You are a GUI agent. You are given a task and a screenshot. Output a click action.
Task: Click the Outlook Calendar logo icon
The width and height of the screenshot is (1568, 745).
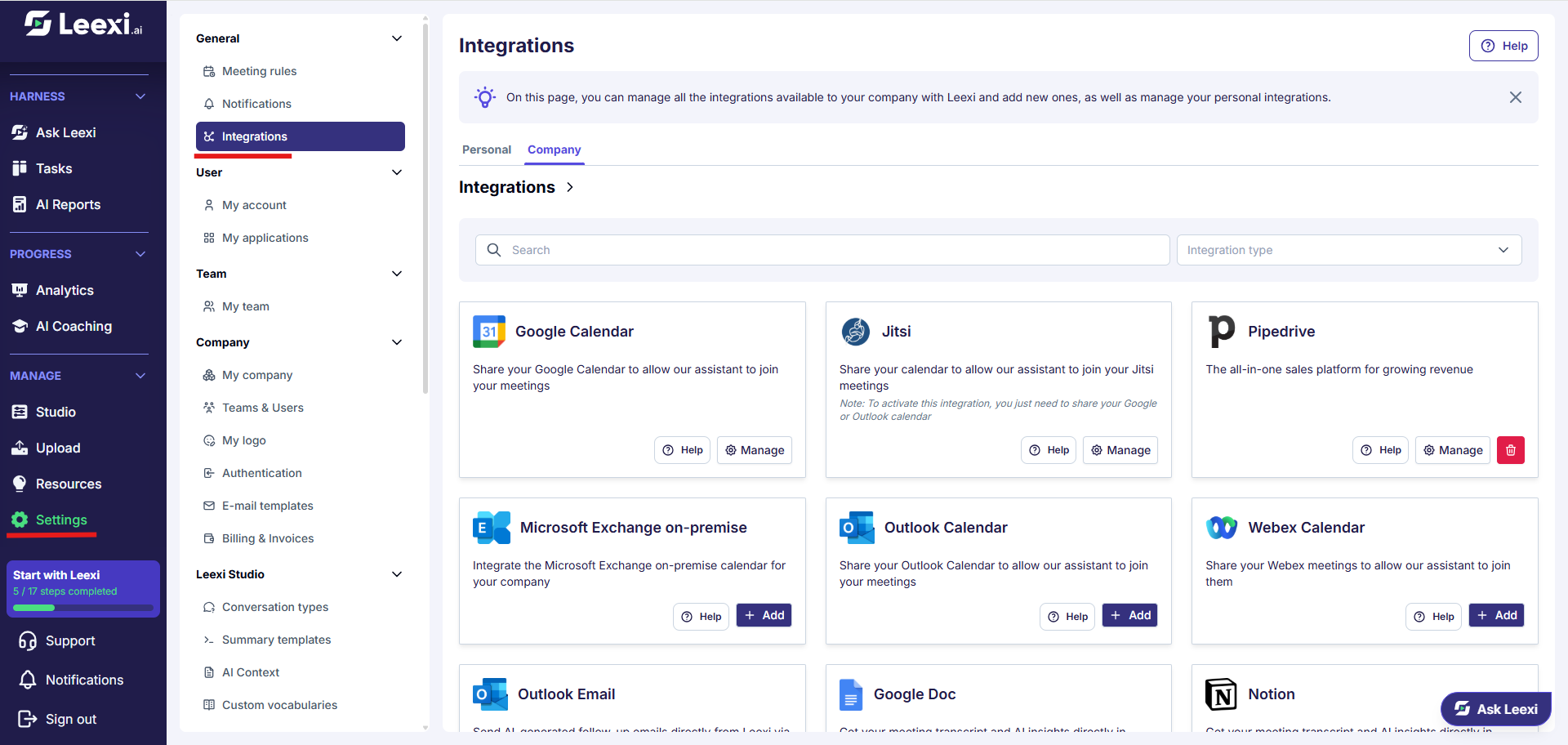[x=857, y=528]
